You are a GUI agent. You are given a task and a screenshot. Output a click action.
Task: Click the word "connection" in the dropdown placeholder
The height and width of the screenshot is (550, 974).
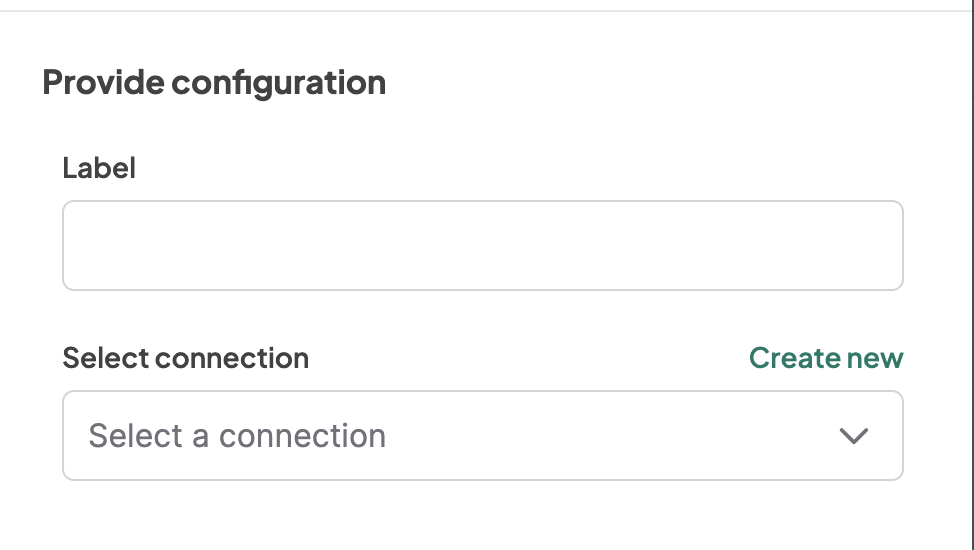[302, 436]
